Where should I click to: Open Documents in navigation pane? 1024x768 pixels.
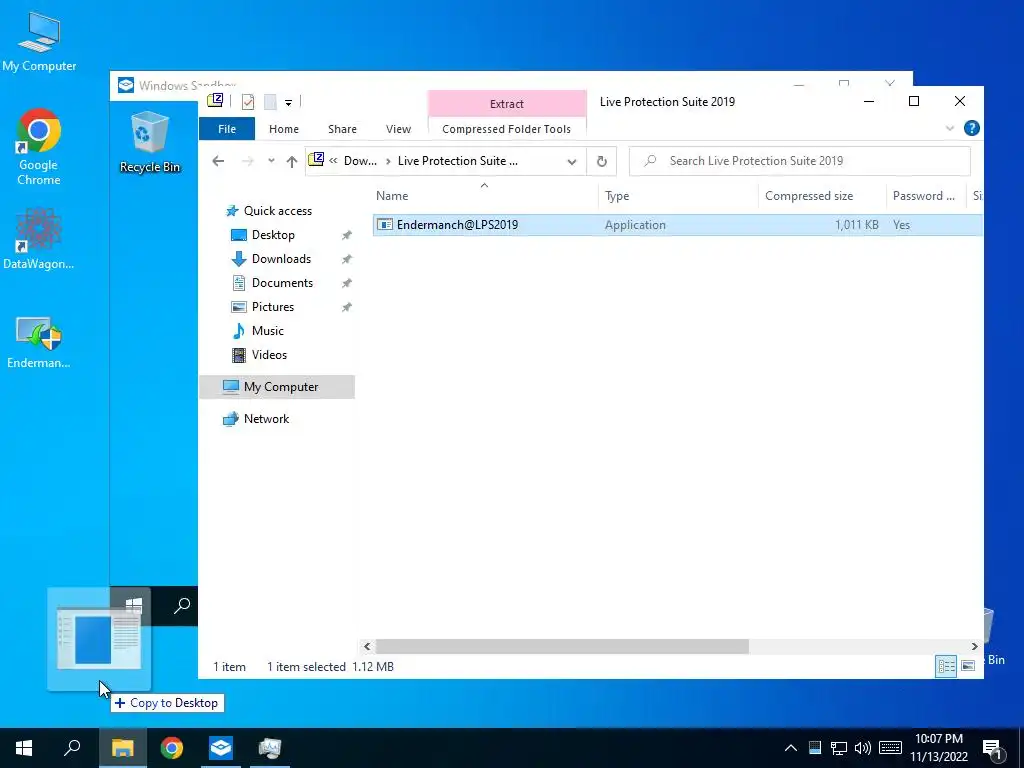(282, 283)
